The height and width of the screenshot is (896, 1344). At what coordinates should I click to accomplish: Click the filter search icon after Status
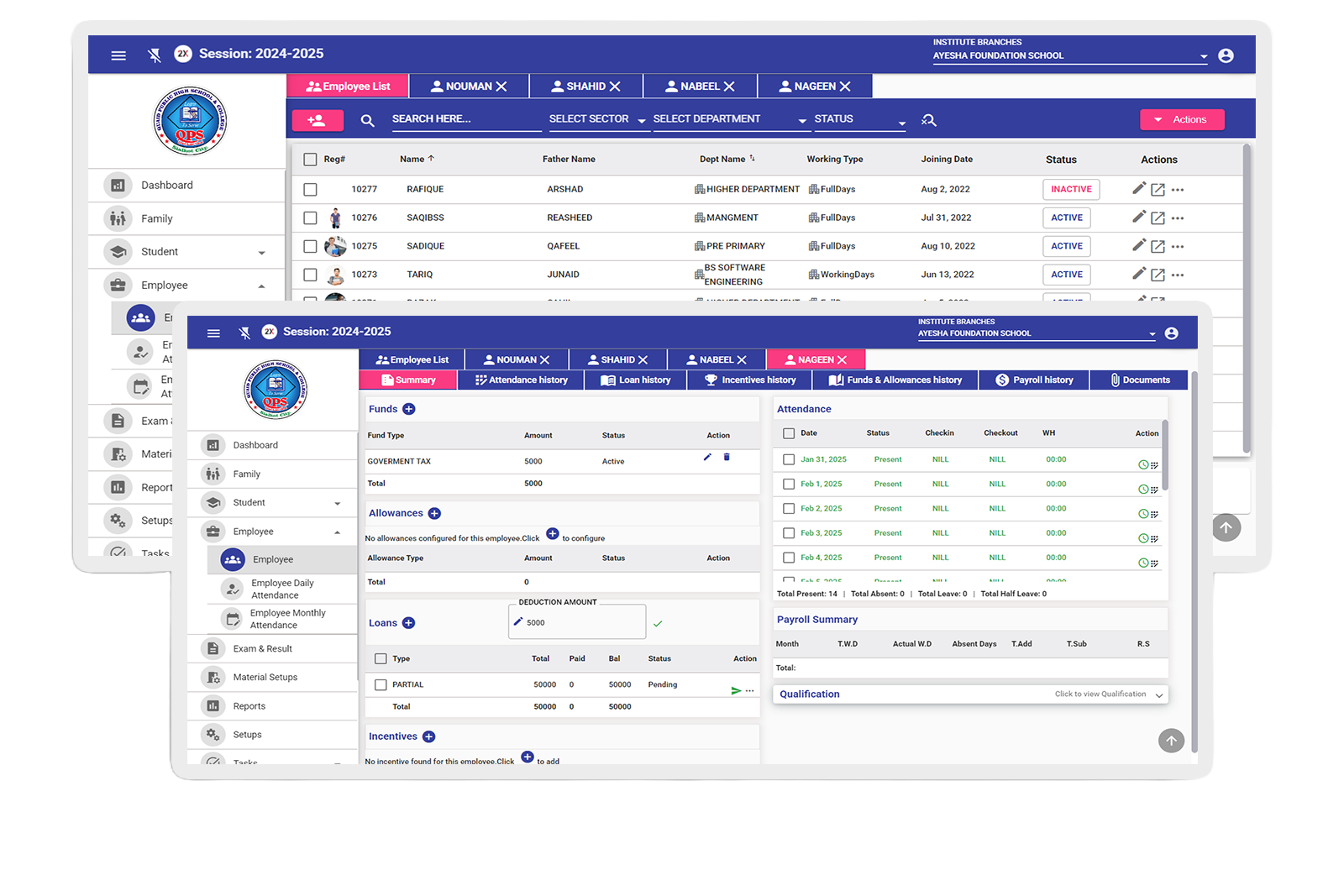pyautogui.click(x=928, y=120)
